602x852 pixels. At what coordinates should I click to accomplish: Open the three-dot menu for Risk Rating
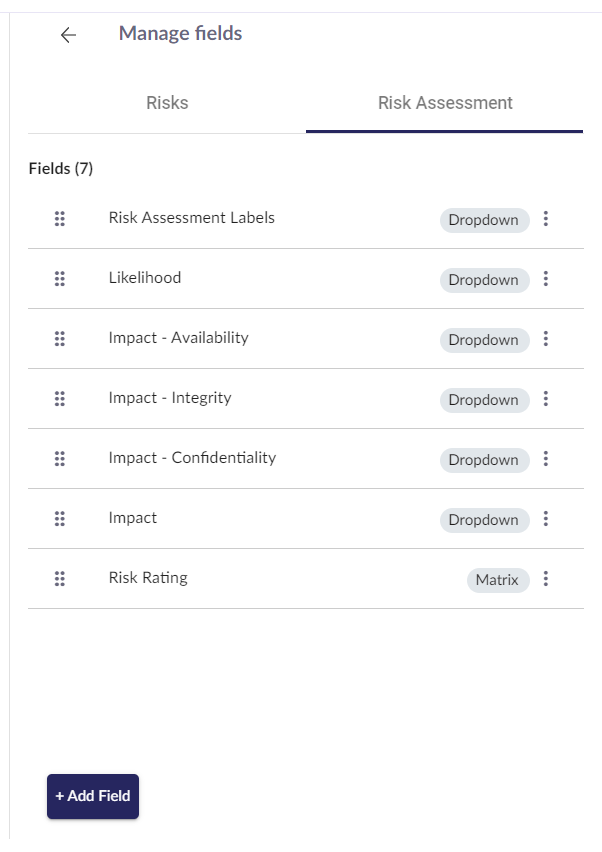pos(545,579)
